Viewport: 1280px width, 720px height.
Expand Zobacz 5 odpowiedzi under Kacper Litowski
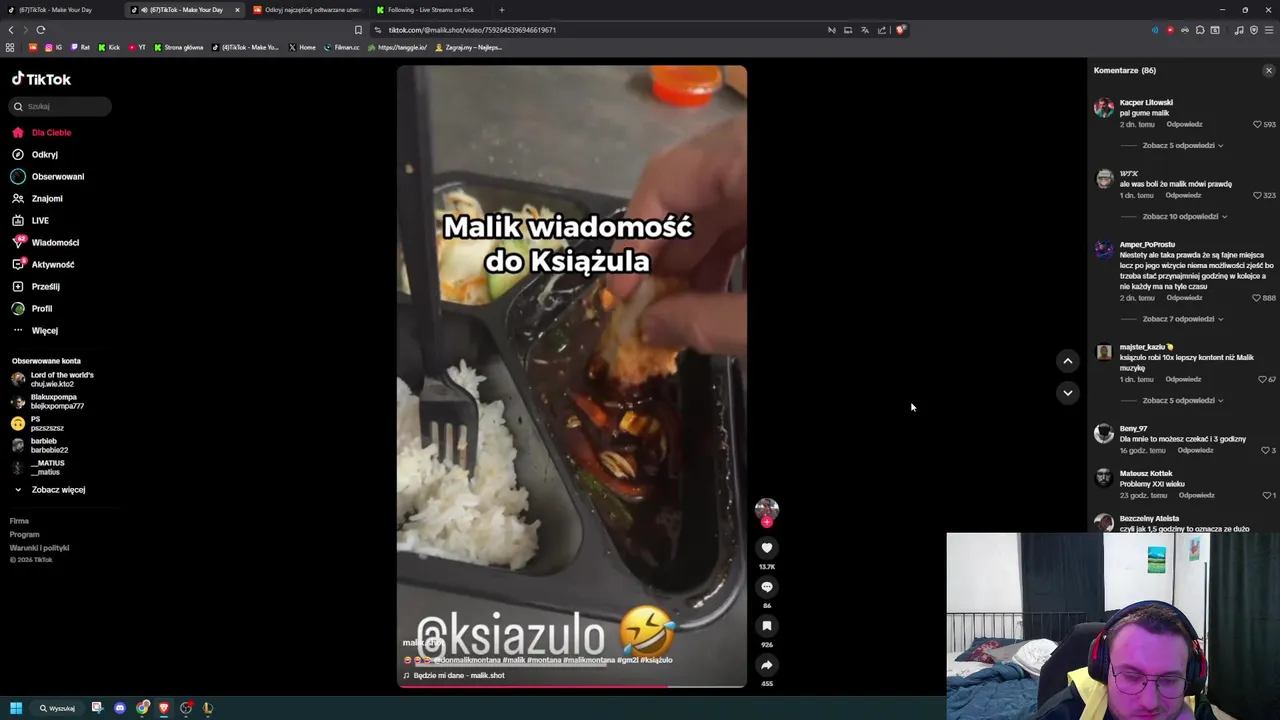pos(1183,146)
